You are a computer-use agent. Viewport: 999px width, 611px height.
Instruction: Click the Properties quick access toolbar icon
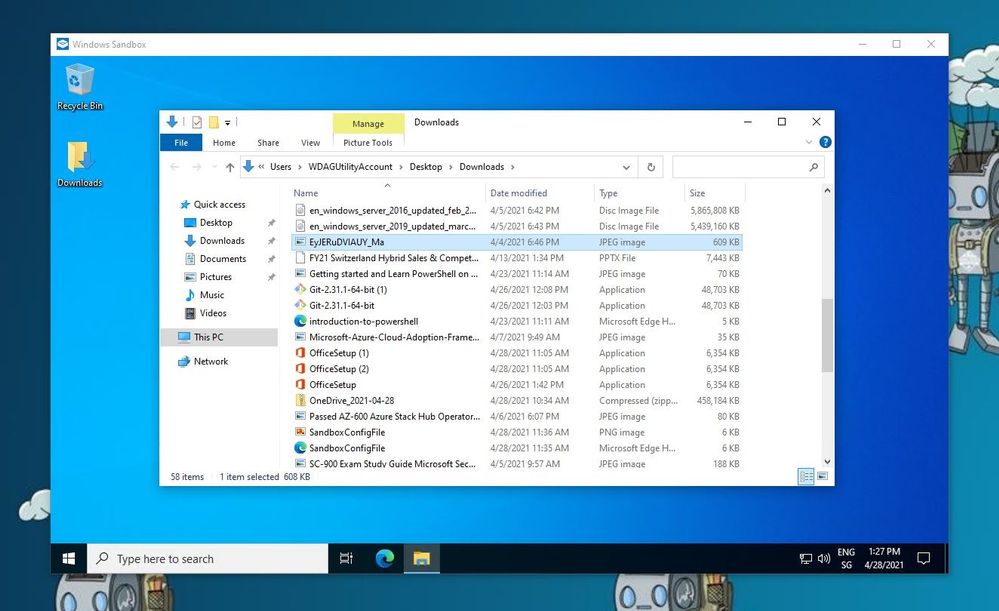point(197,122)
